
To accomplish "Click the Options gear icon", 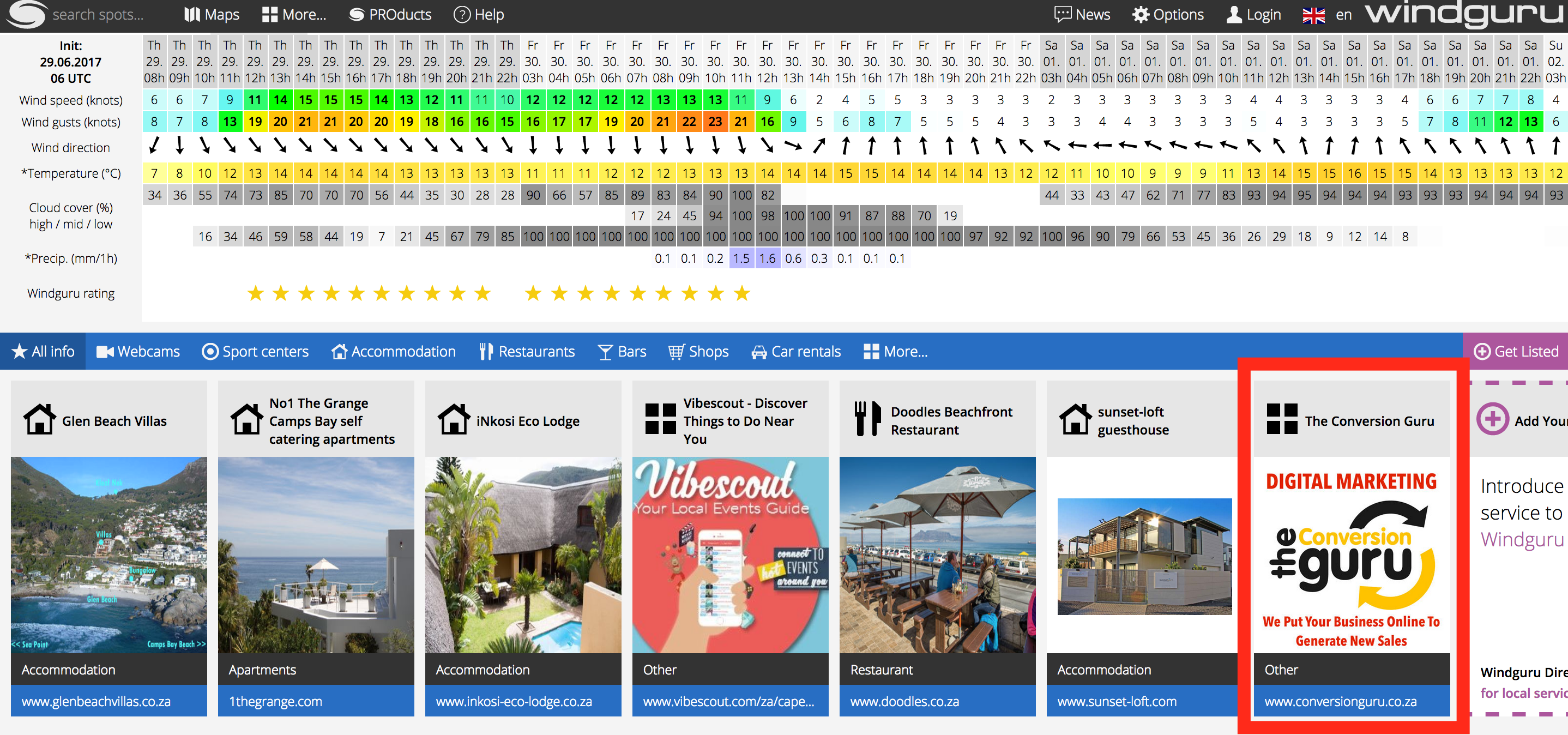I will pyautogui.click(x=1141, y=15).
